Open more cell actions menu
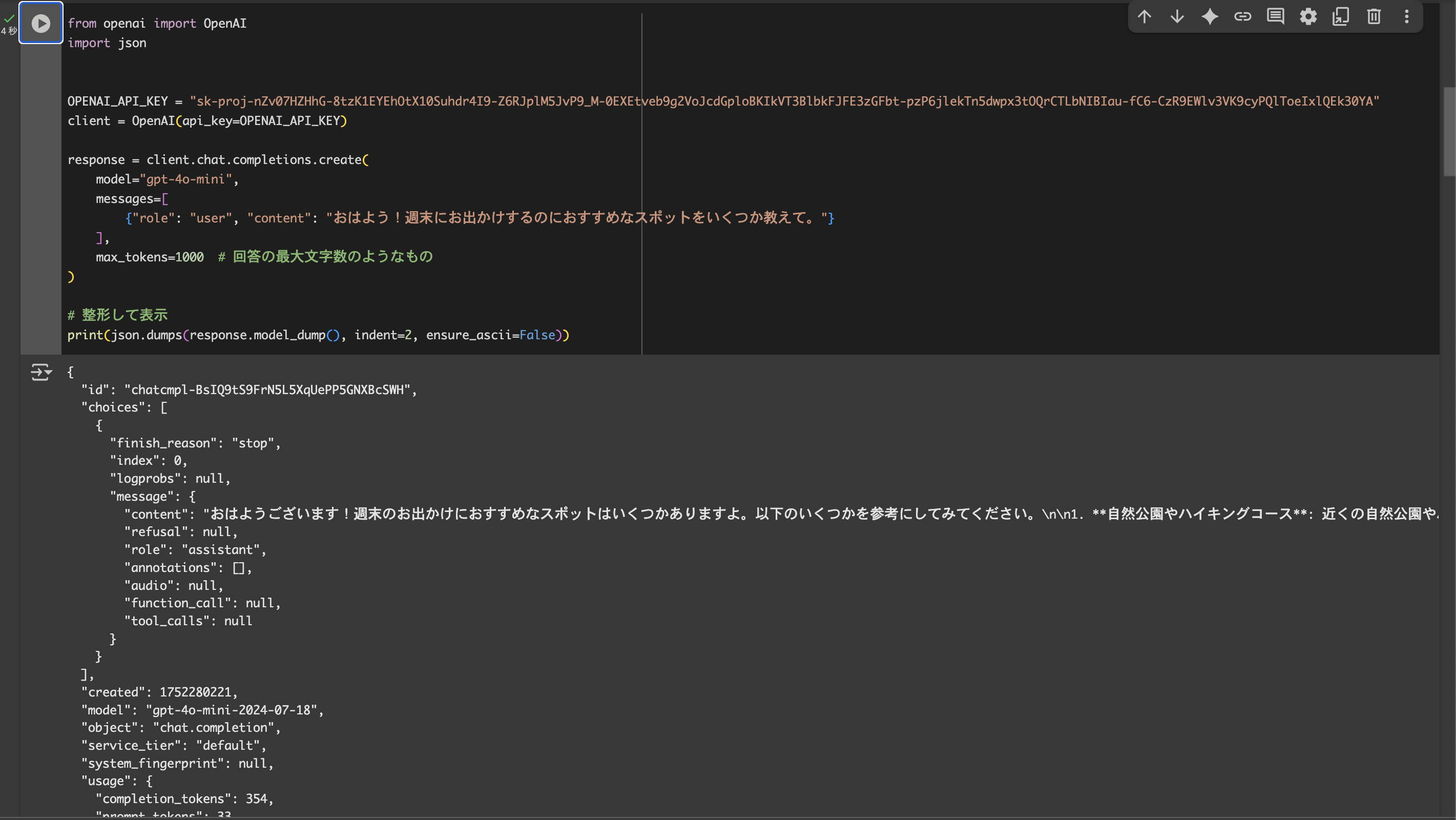The width and height of the screenshot is (1456, 820). [1406, 17]
